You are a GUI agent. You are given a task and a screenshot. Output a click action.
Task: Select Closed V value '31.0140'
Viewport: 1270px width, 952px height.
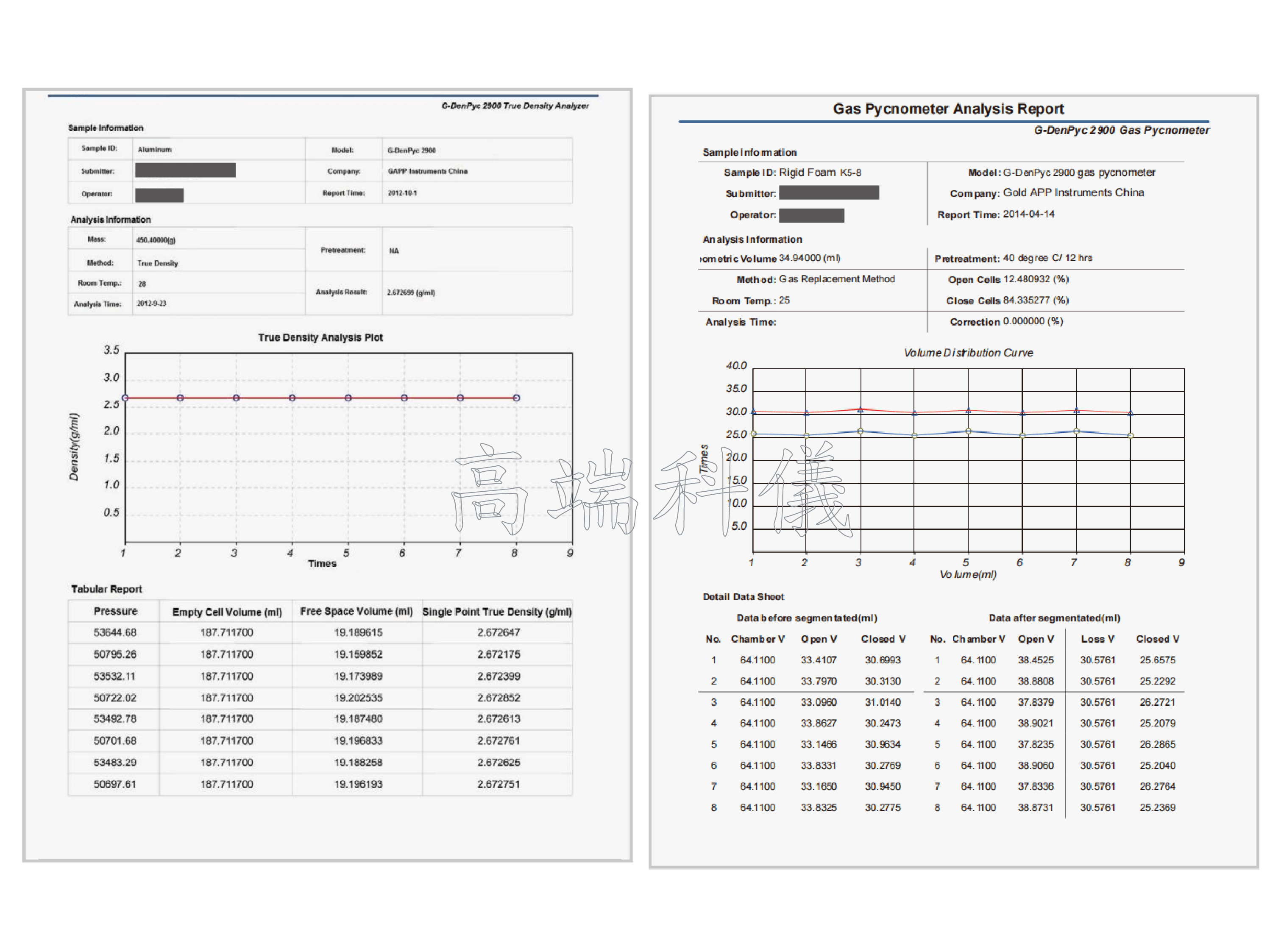(883, 702)
